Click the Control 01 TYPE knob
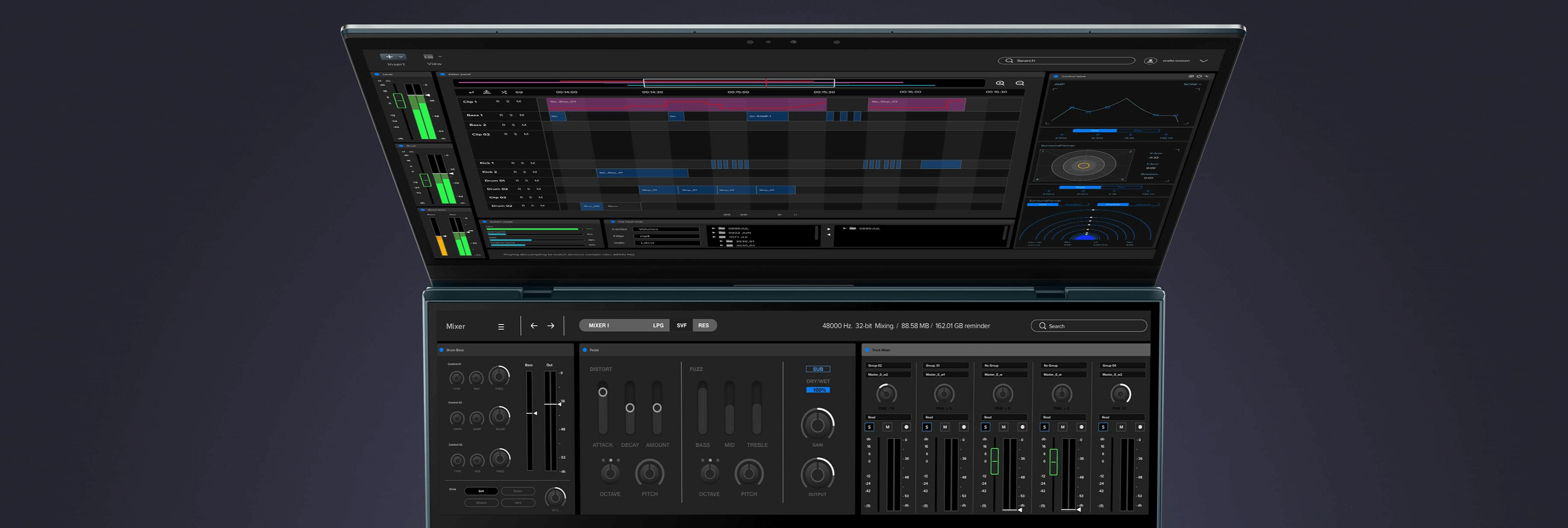The width and height of the screenshot is (1568, 528). 457,378
